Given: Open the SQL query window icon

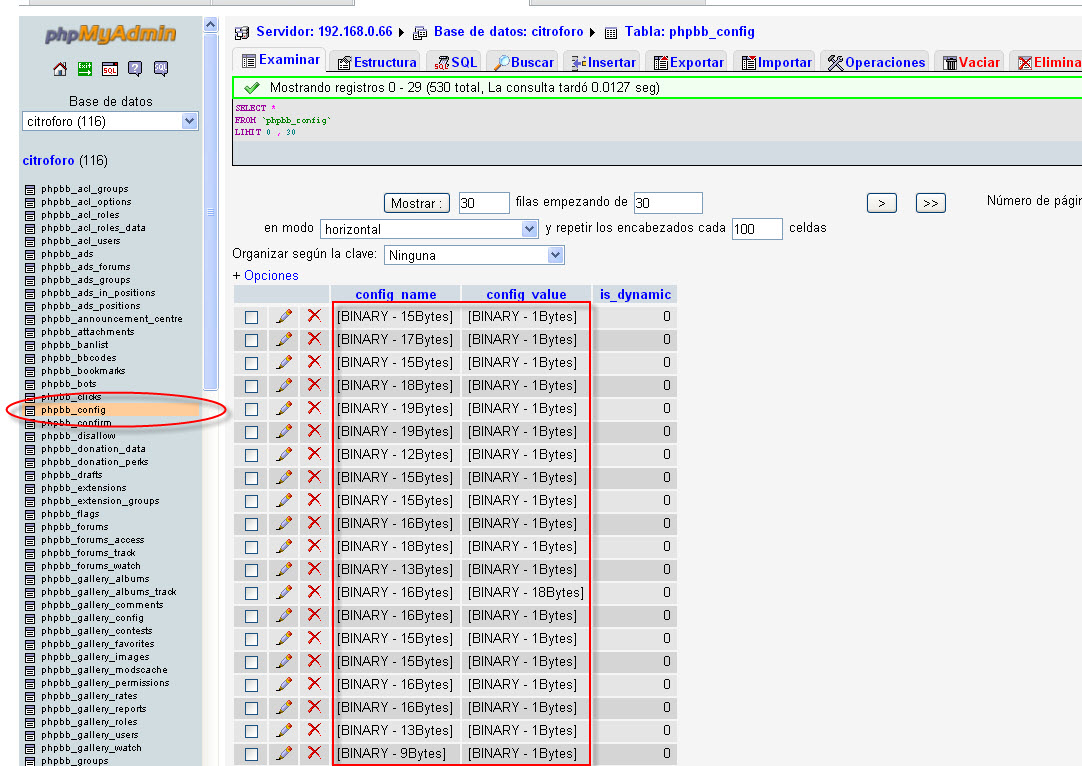Looking at the screenshot, I should (110, 69).
